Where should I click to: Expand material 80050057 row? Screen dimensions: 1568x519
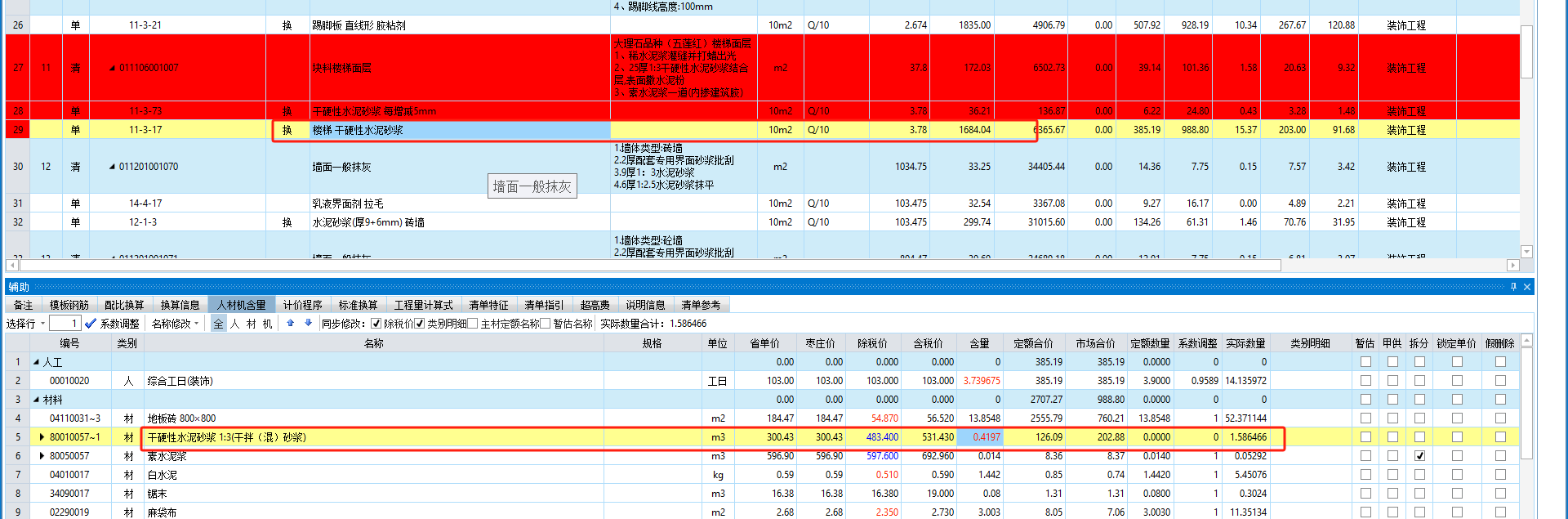pos(42,456)
